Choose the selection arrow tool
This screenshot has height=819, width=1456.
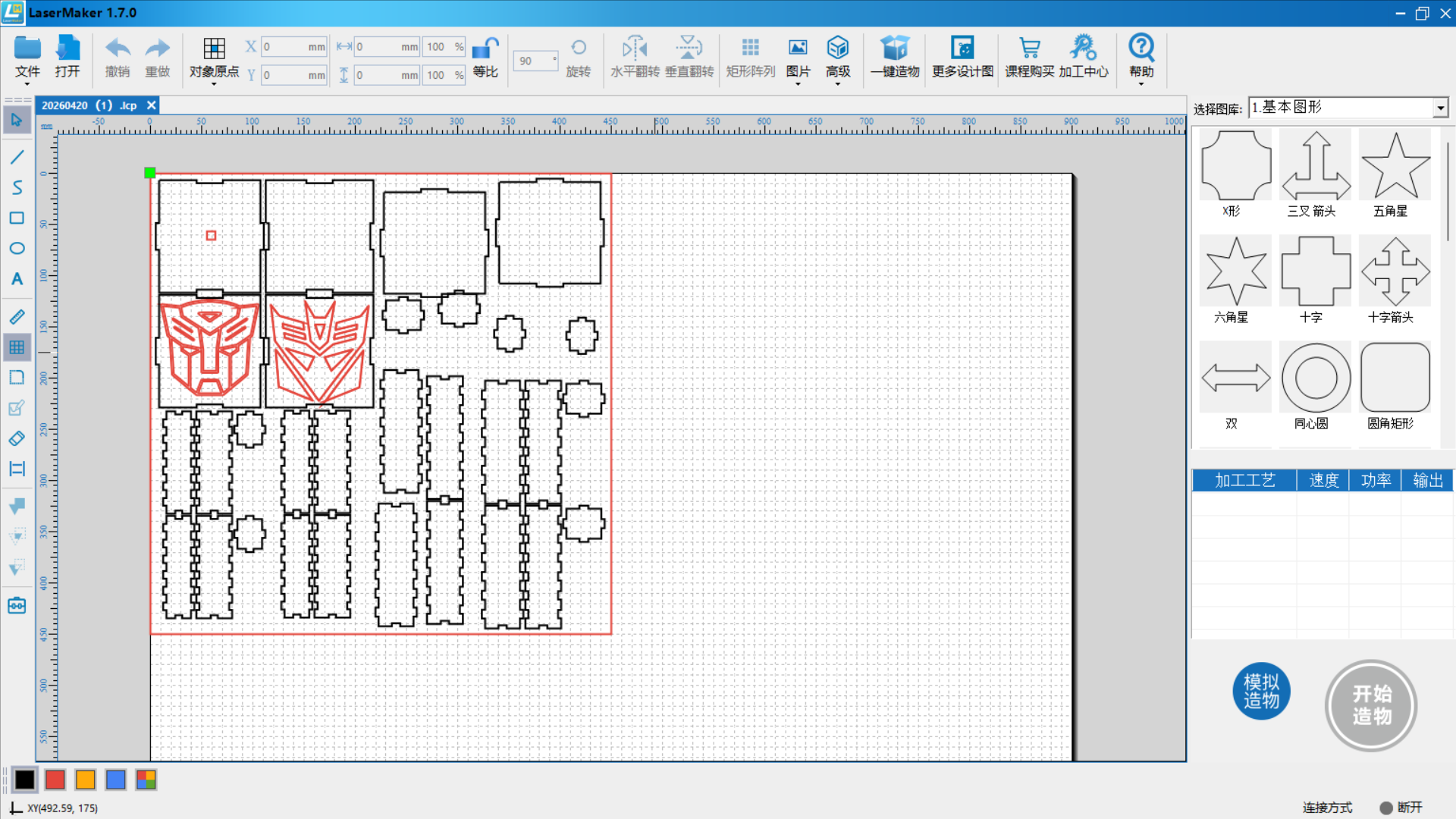(x=17, y=120)
